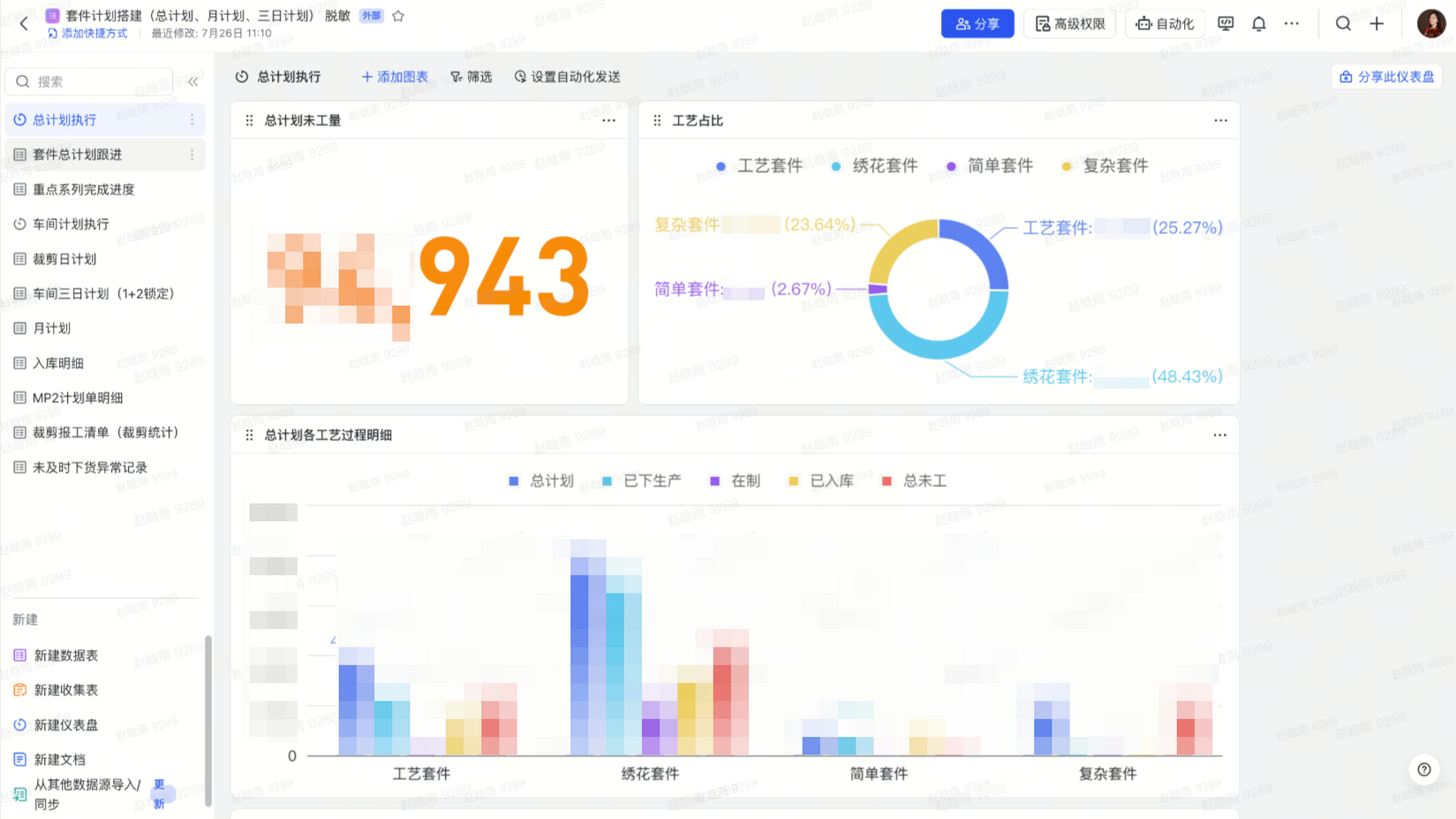Open more options for 总计划未工量 card
Viewport: 1456px width, 819px height.
pyautogui.click(x=608, y=120)
